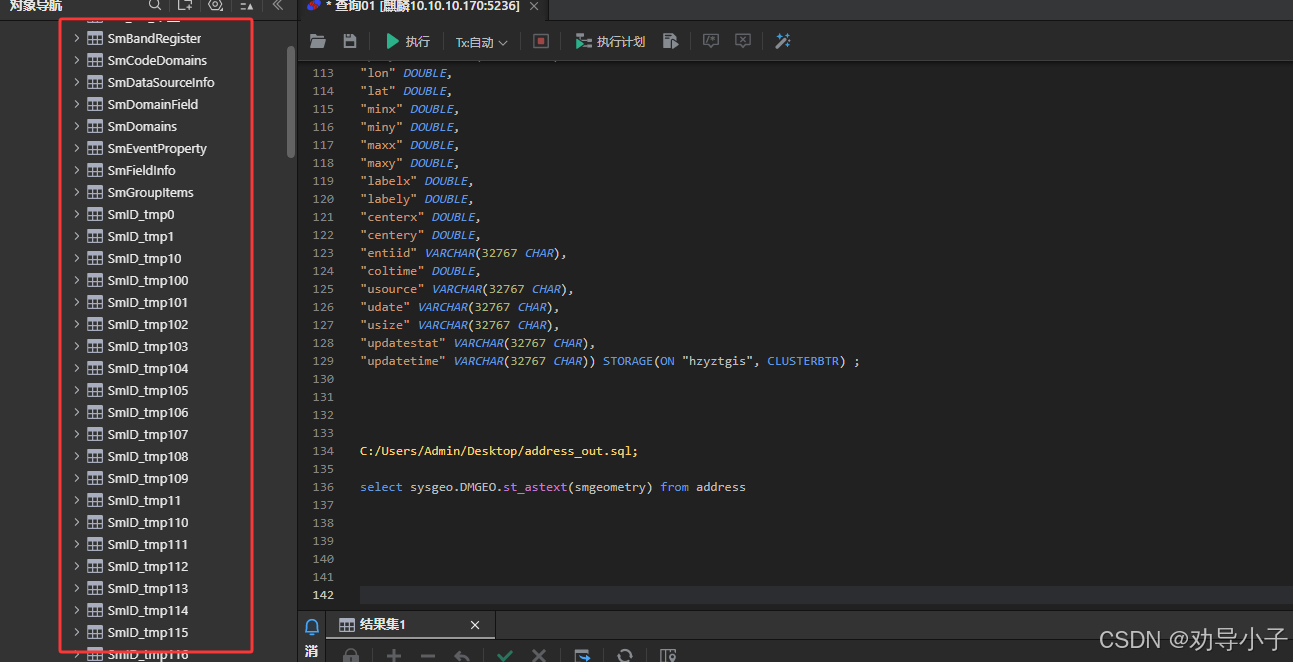Place cursor on the select sysgeo.DMGEO.st_astext line
Image resolution: width=1293 pixels, height=662 pixels.
click(x=553, y=487)
